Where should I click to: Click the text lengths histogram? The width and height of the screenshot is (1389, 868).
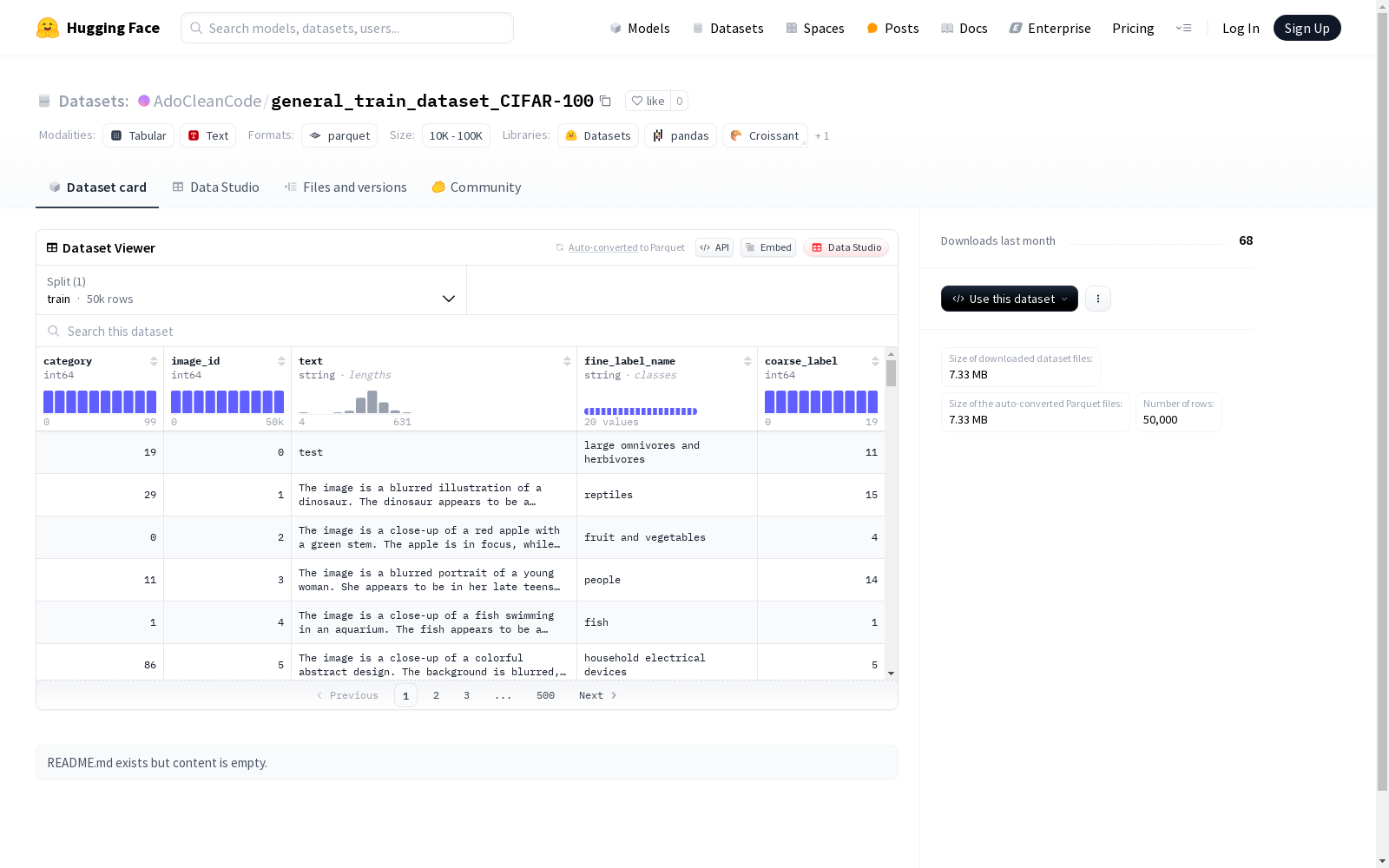pyautogui.click(x=355, y=402)
